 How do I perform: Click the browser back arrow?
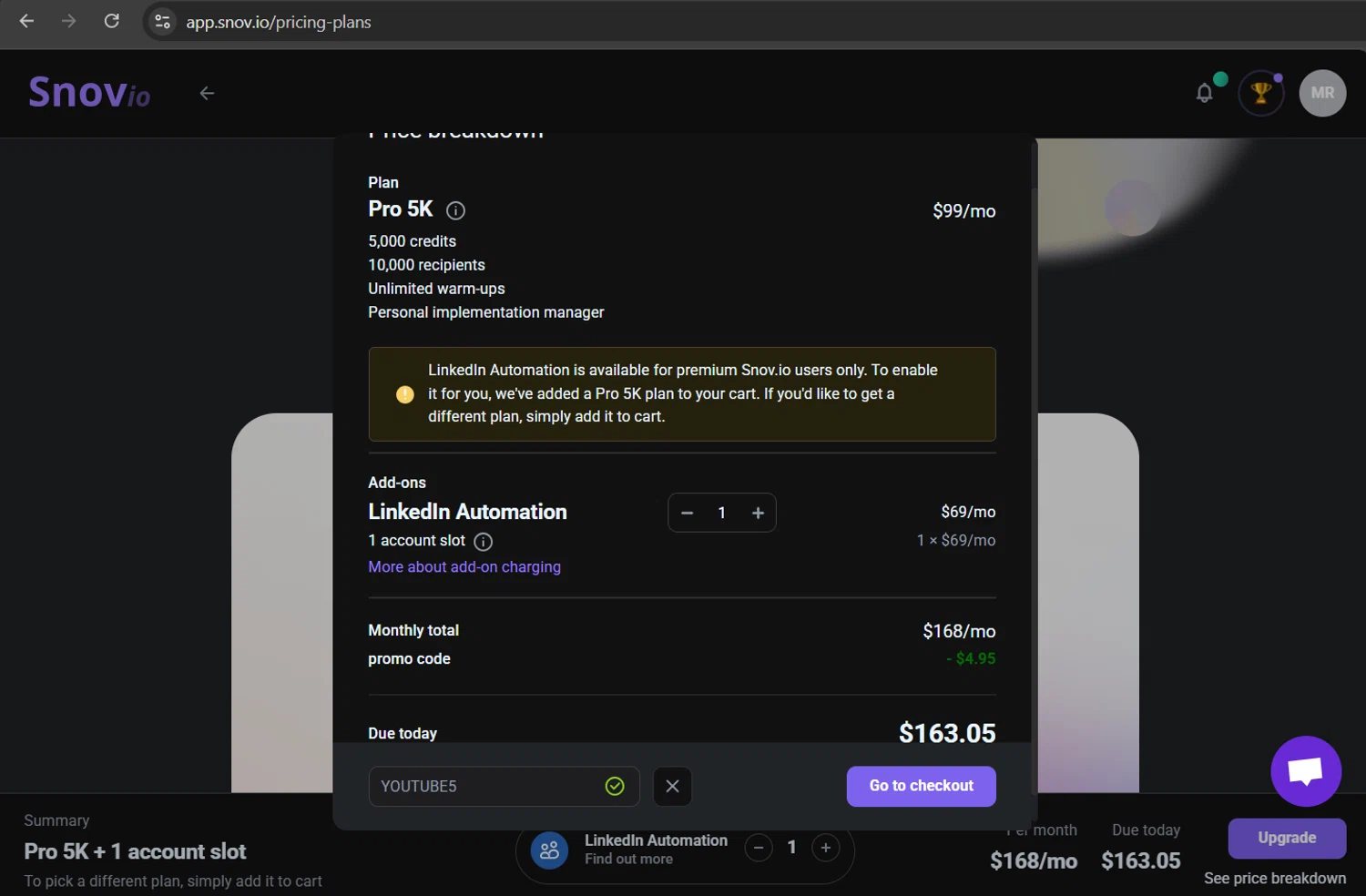point(26,21)
